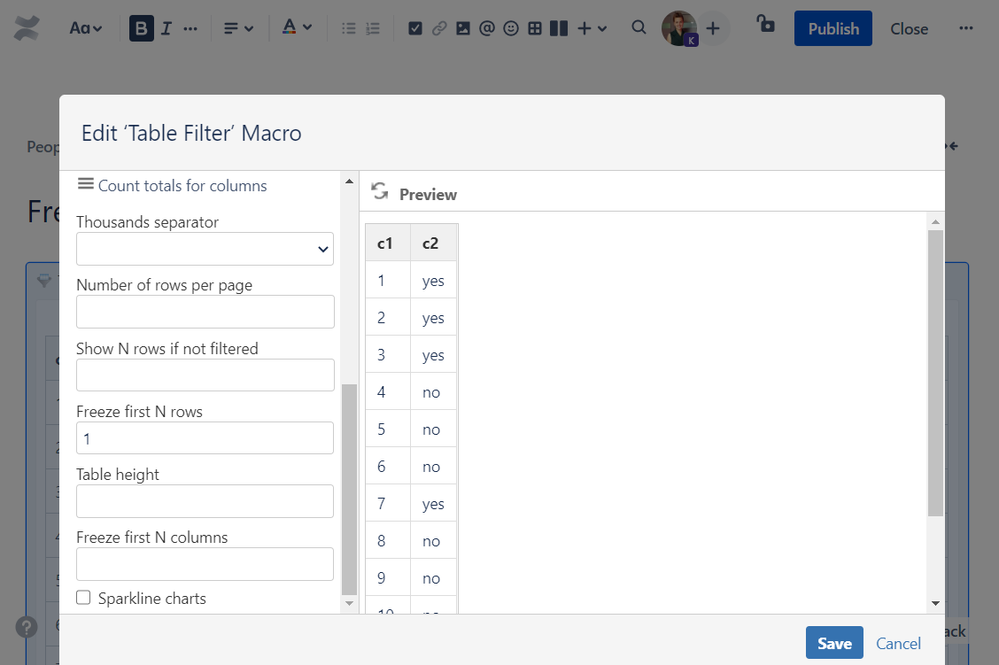999x665 pixels.
Task: Click Number of rows per page field
Action: click(205, 312)
